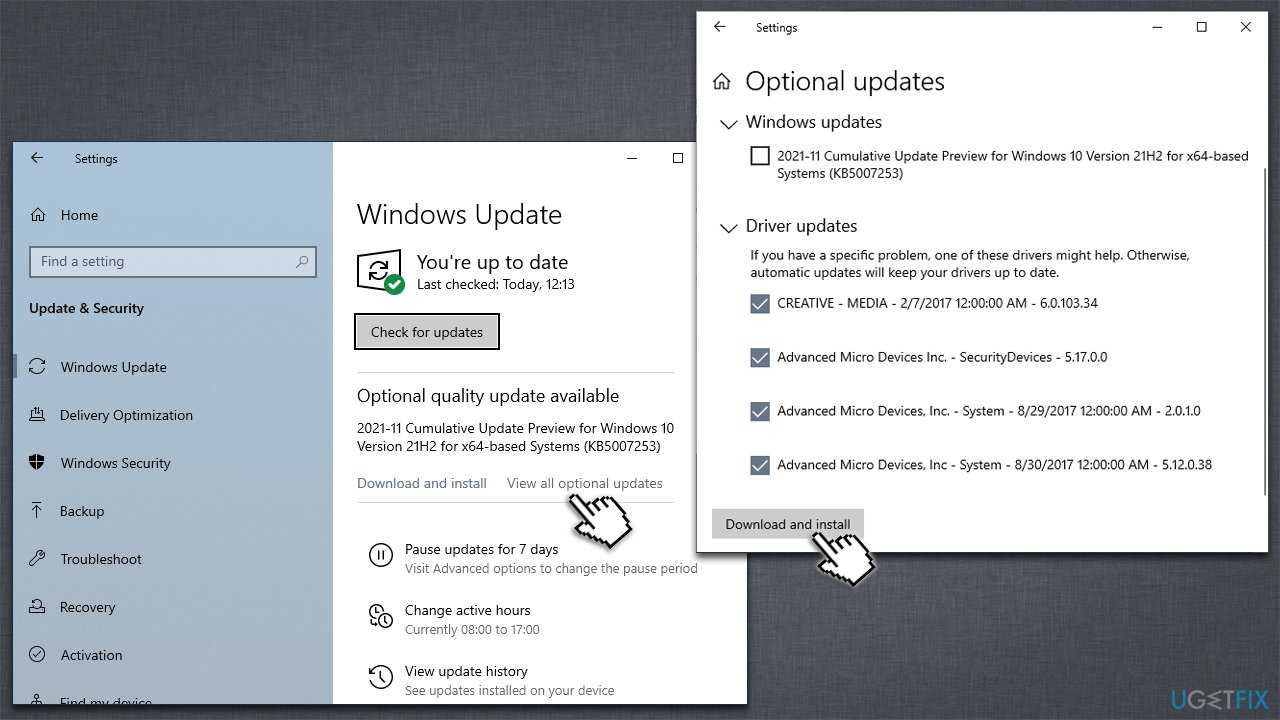Click the "Optional quality update available" heading
The height and width of the screenshot is (720, 1280).
point(488,396)
